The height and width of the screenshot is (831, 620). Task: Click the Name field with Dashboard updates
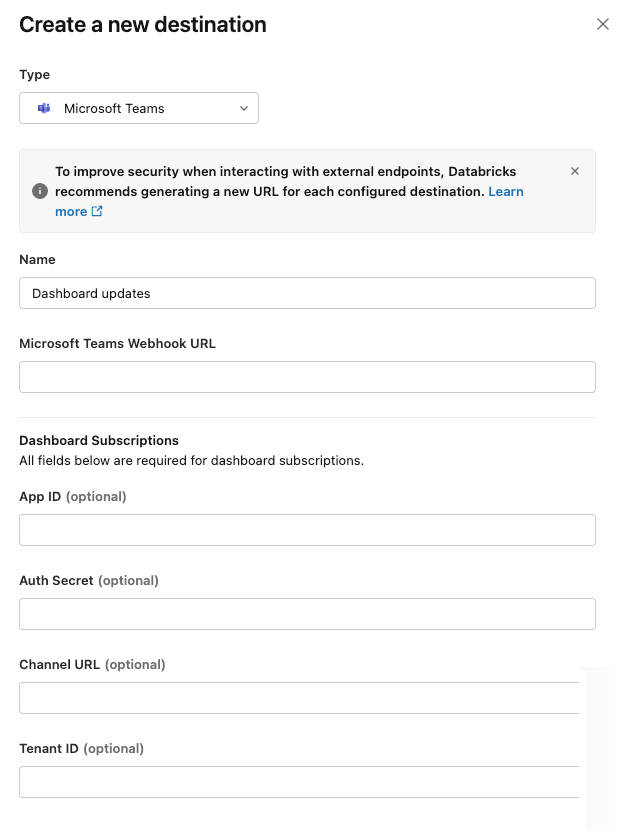click(307, 293)
